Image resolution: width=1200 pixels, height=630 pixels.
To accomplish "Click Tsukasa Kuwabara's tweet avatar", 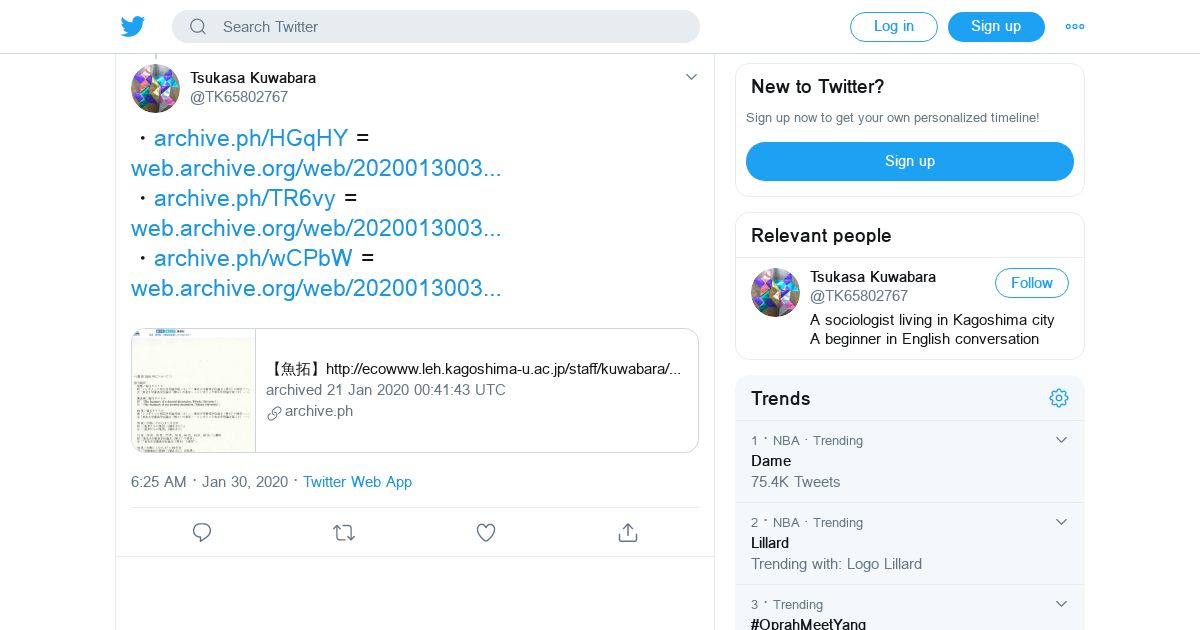I will click(155, 88).
